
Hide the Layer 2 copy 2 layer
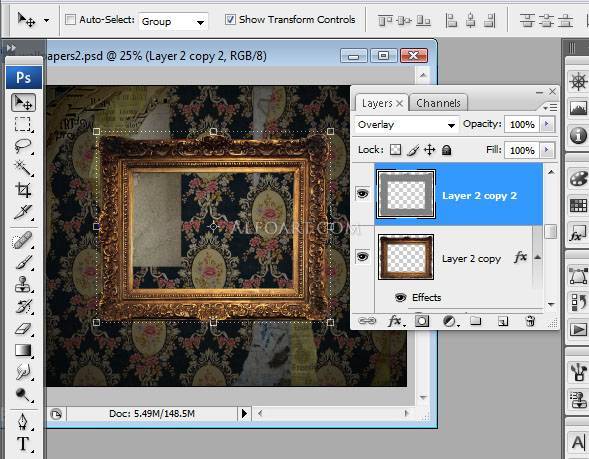(362, 194)
